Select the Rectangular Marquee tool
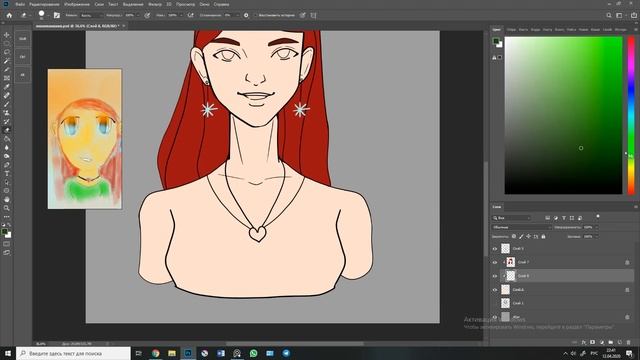Screen dimensions: 640x360 coord(7,44)
